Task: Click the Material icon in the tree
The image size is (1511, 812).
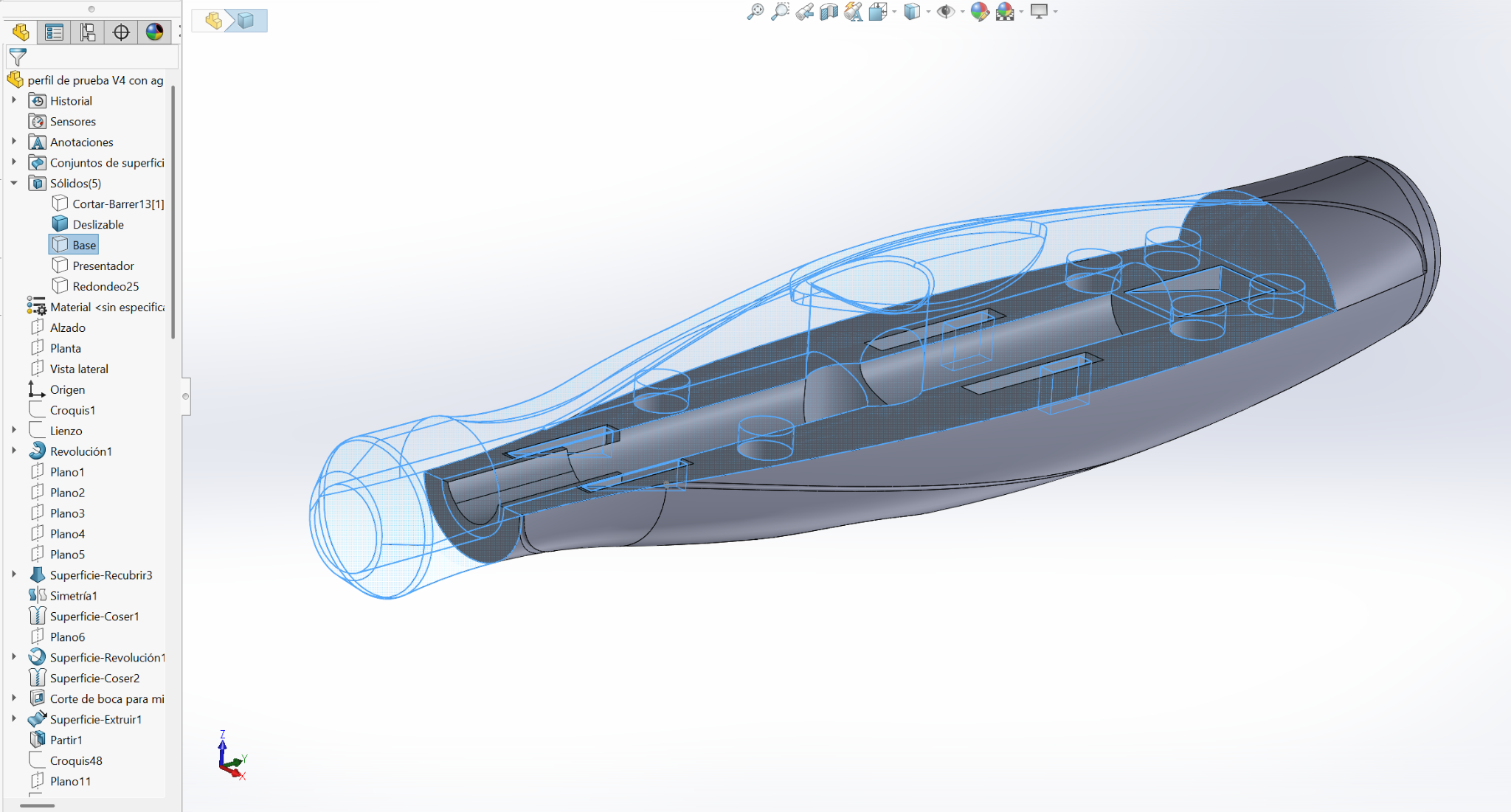Action: 37,307
